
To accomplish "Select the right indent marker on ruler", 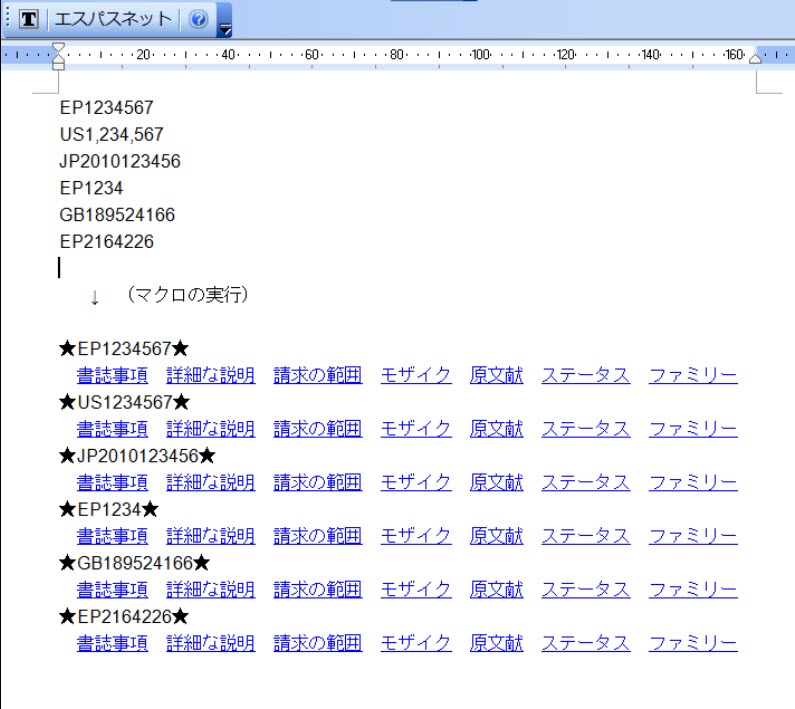I will click(x=755, y=58).
